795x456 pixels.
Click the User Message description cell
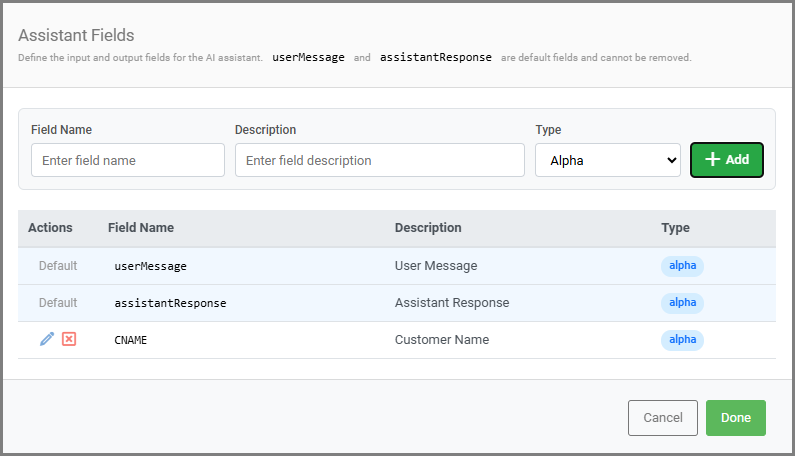pyautogui.click(x=436, y=265)
